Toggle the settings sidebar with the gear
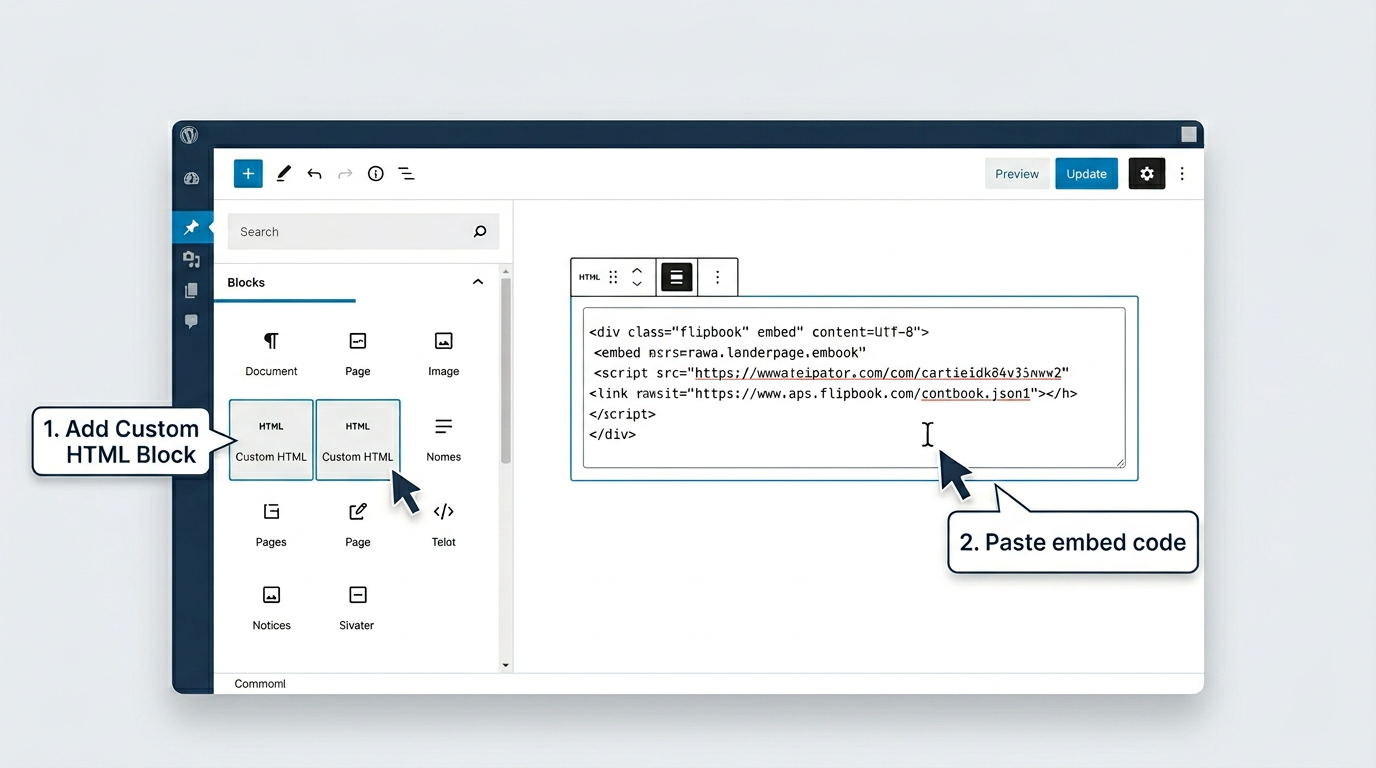1376x768 pixels. [x=1146, y=173]
